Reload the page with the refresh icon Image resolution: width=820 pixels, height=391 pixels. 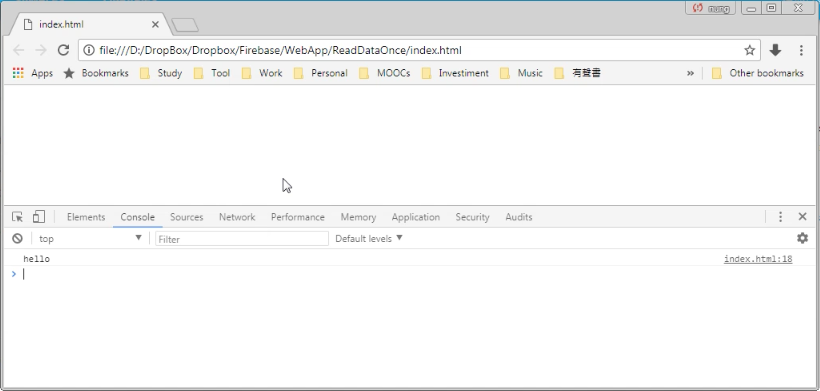point(63,50)
